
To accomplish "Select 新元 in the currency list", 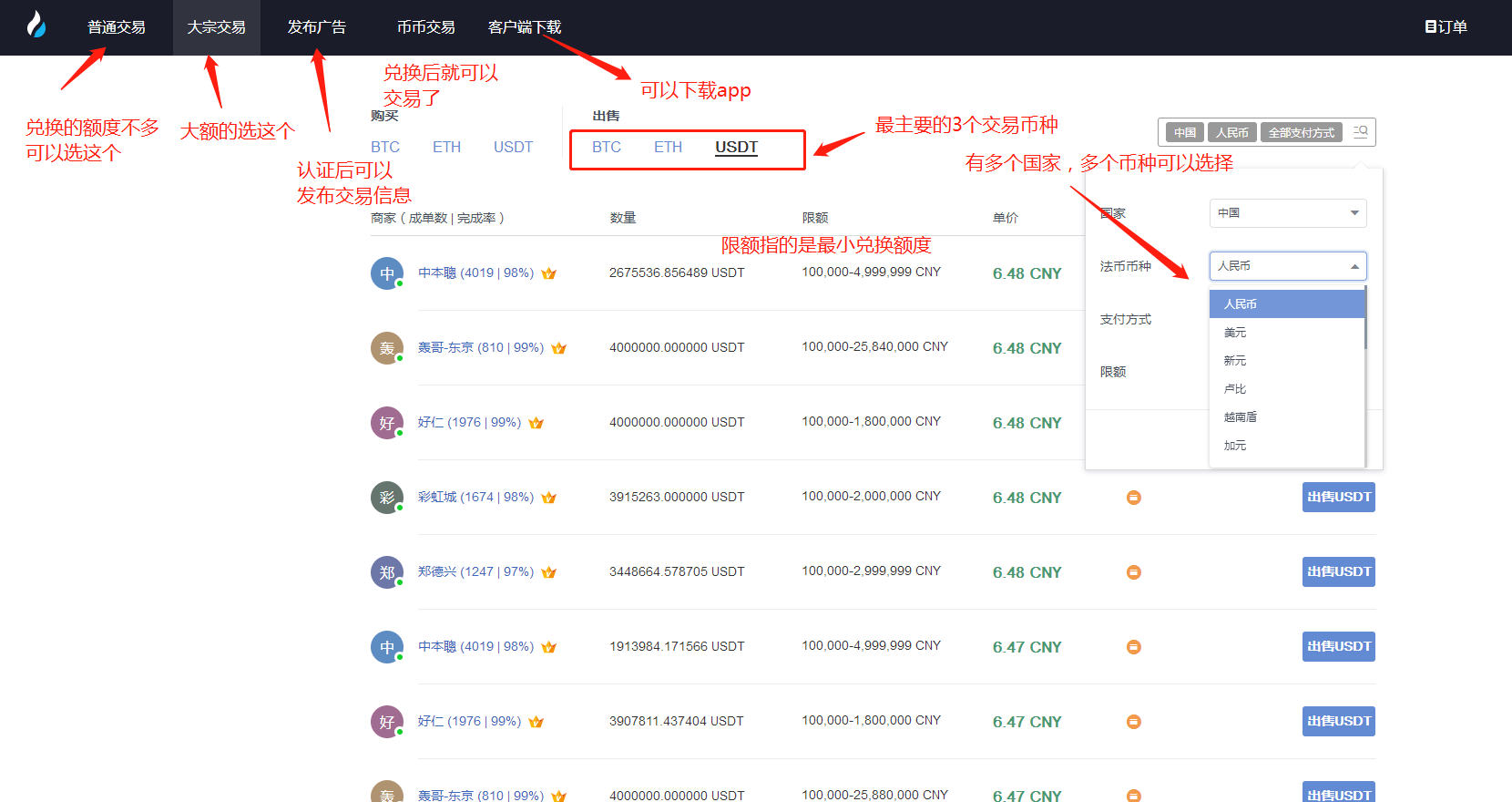I will (1286, 361).
